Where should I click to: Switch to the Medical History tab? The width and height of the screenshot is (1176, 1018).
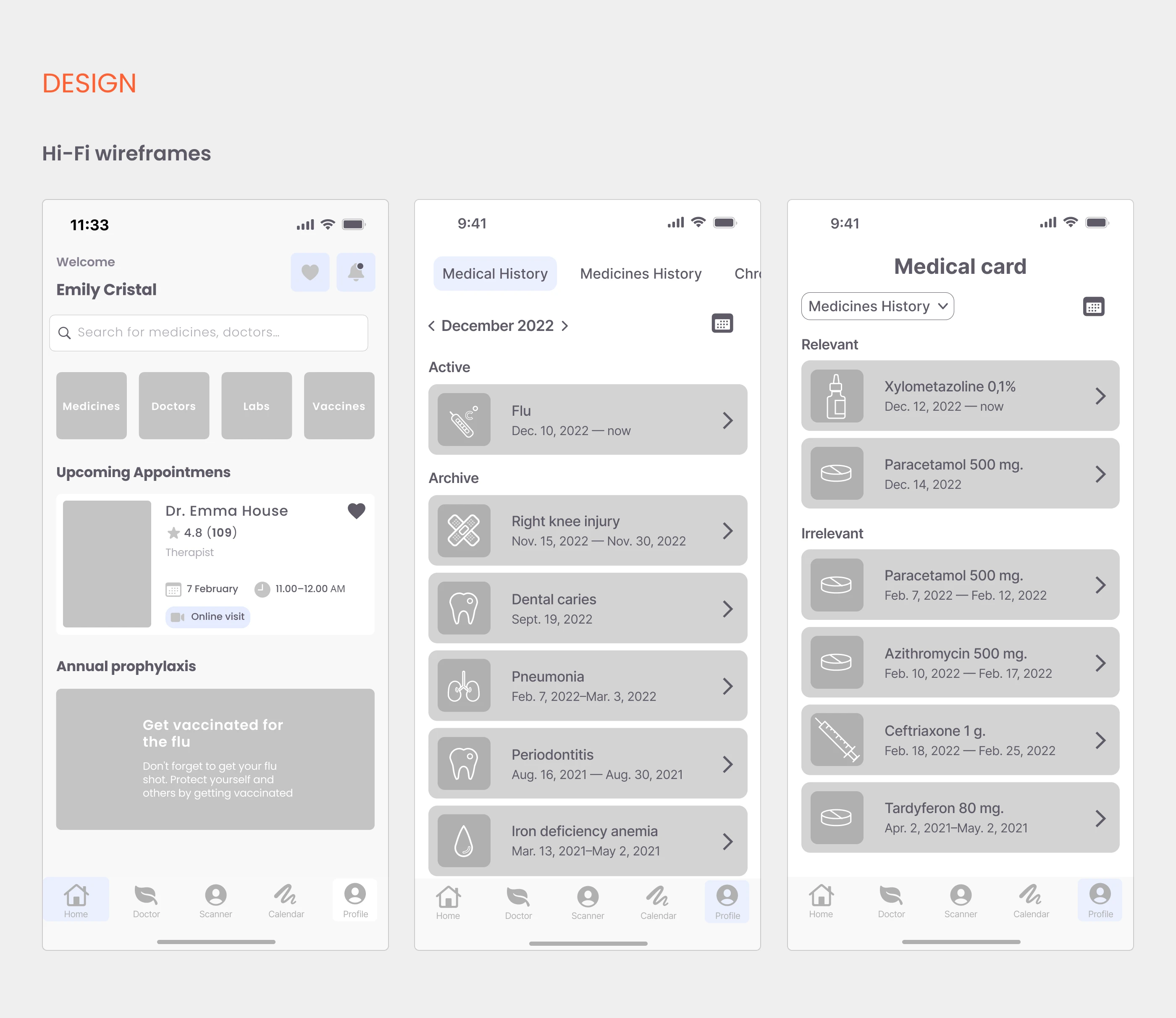click(495, 274)
